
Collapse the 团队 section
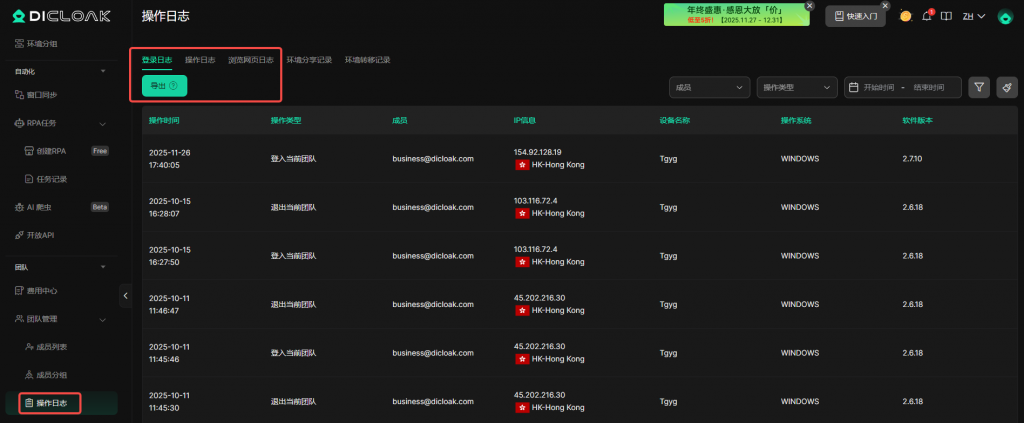(103, 267)
